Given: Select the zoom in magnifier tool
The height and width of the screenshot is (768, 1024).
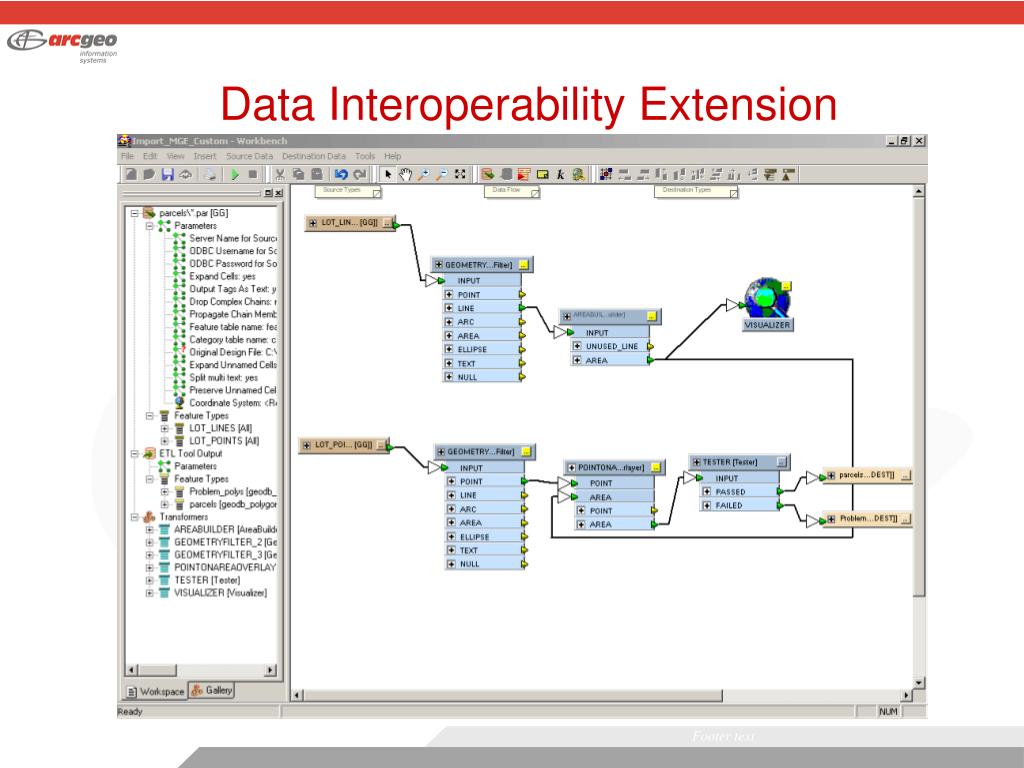Looking at the screenshot, I should (x=424, y=174).
